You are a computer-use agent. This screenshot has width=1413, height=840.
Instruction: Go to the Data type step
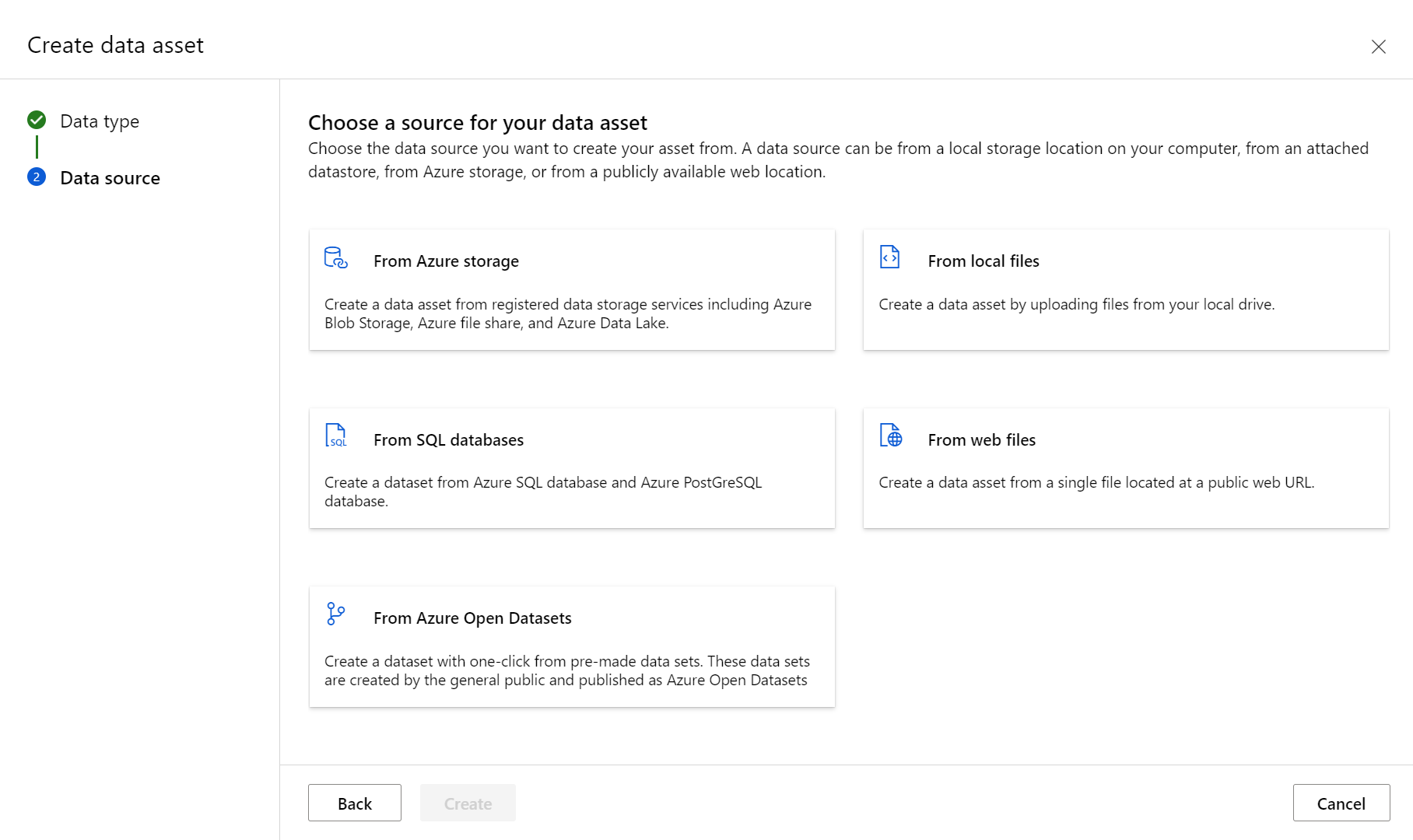[100, 121]
